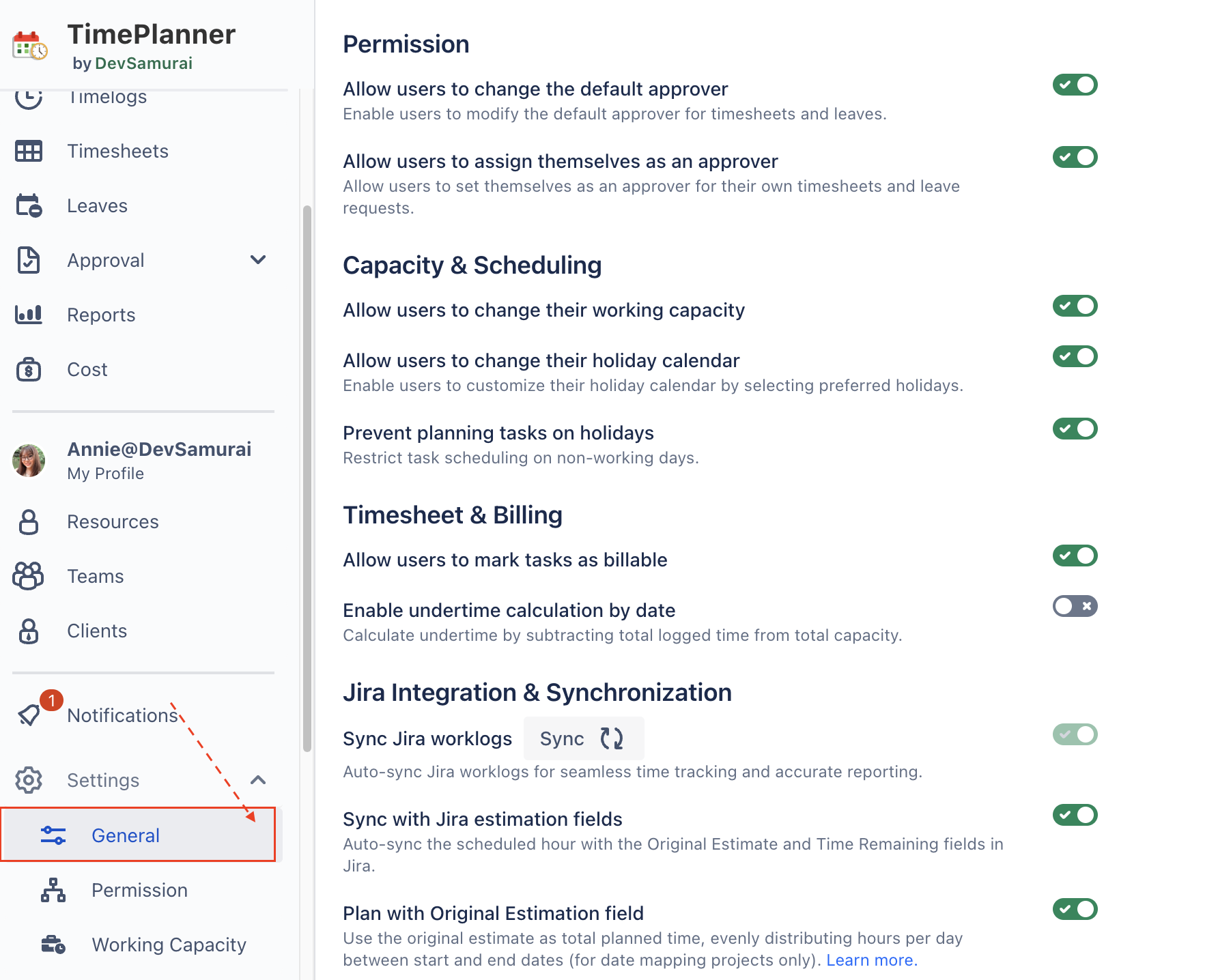Screen dimensions: 1218x980
Task: Click the Permission hierarchy icon
Action: click(53, 890)
